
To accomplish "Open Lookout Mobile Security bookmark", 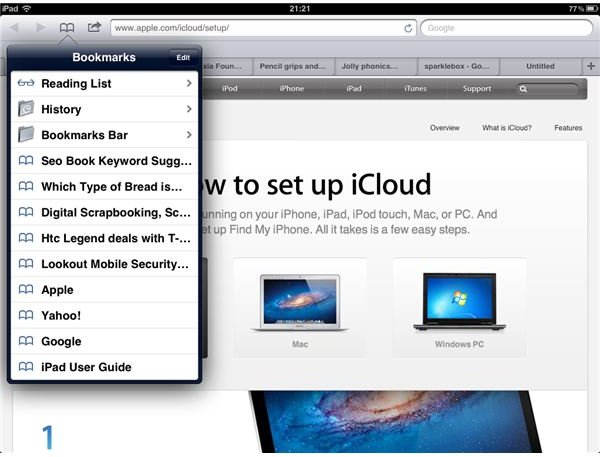I will [x=104, y=264].
